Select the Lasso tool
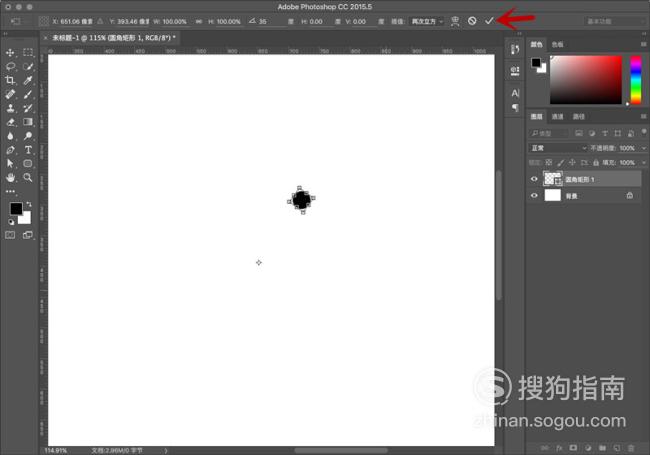The image size is (650, 455). pyautogui.click(x=10, y=66)
